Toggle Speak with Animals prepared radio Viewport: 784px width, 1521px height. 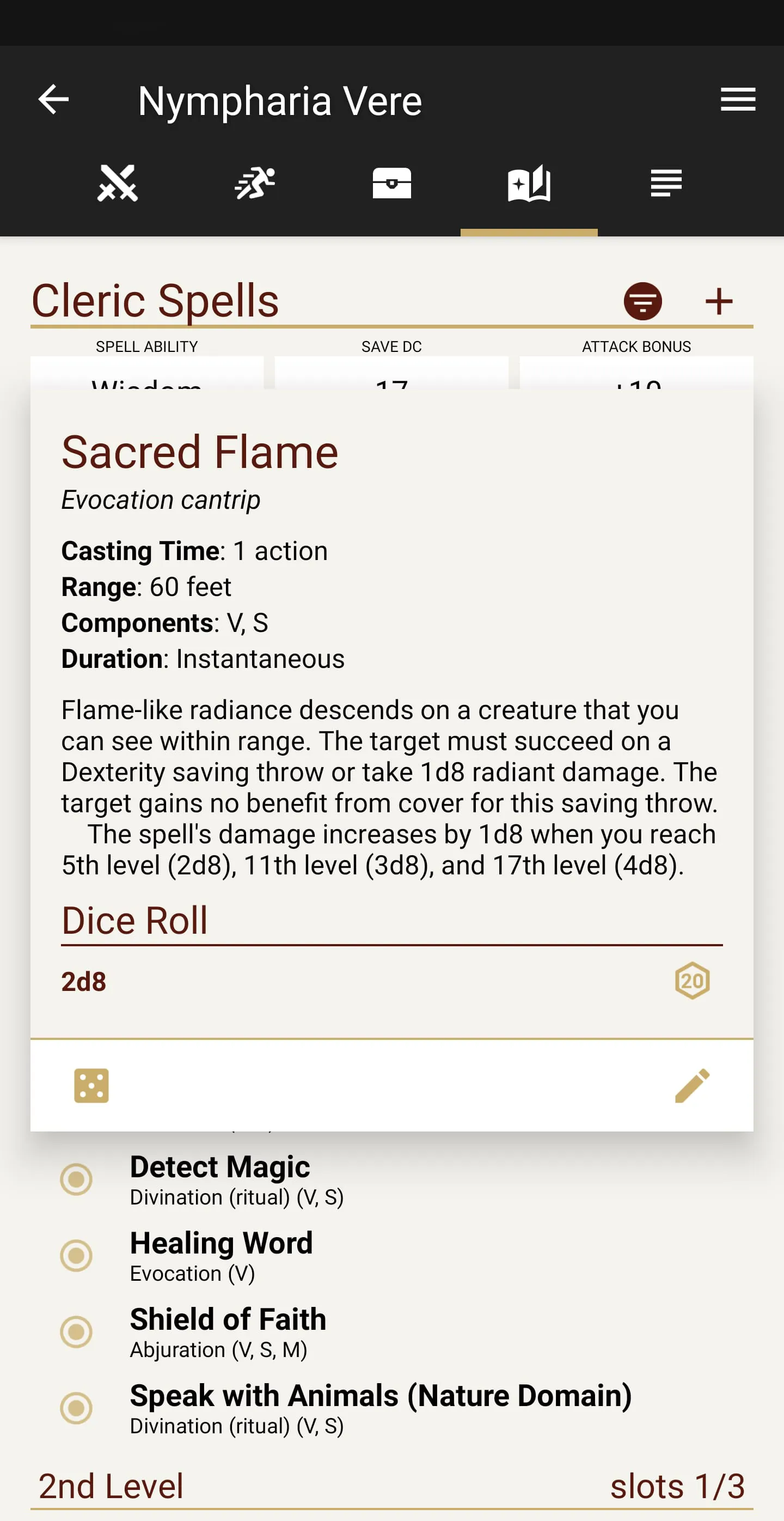click(x=76, y=1408)
